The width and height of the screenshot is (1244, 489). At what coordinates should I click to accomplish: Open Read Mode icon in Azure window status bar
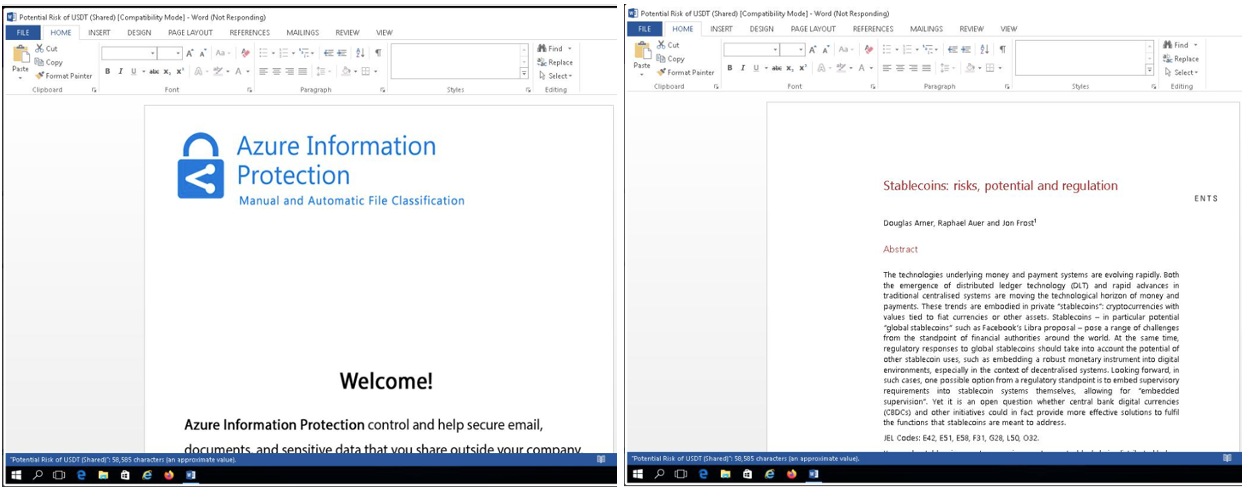coord(601,459)
